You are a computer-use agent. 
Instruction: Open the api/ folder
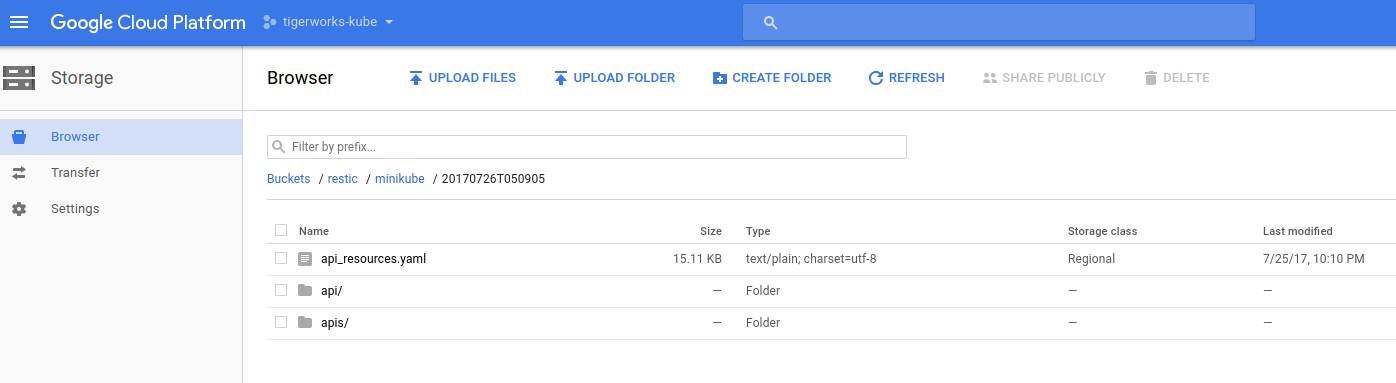[332, 291]
